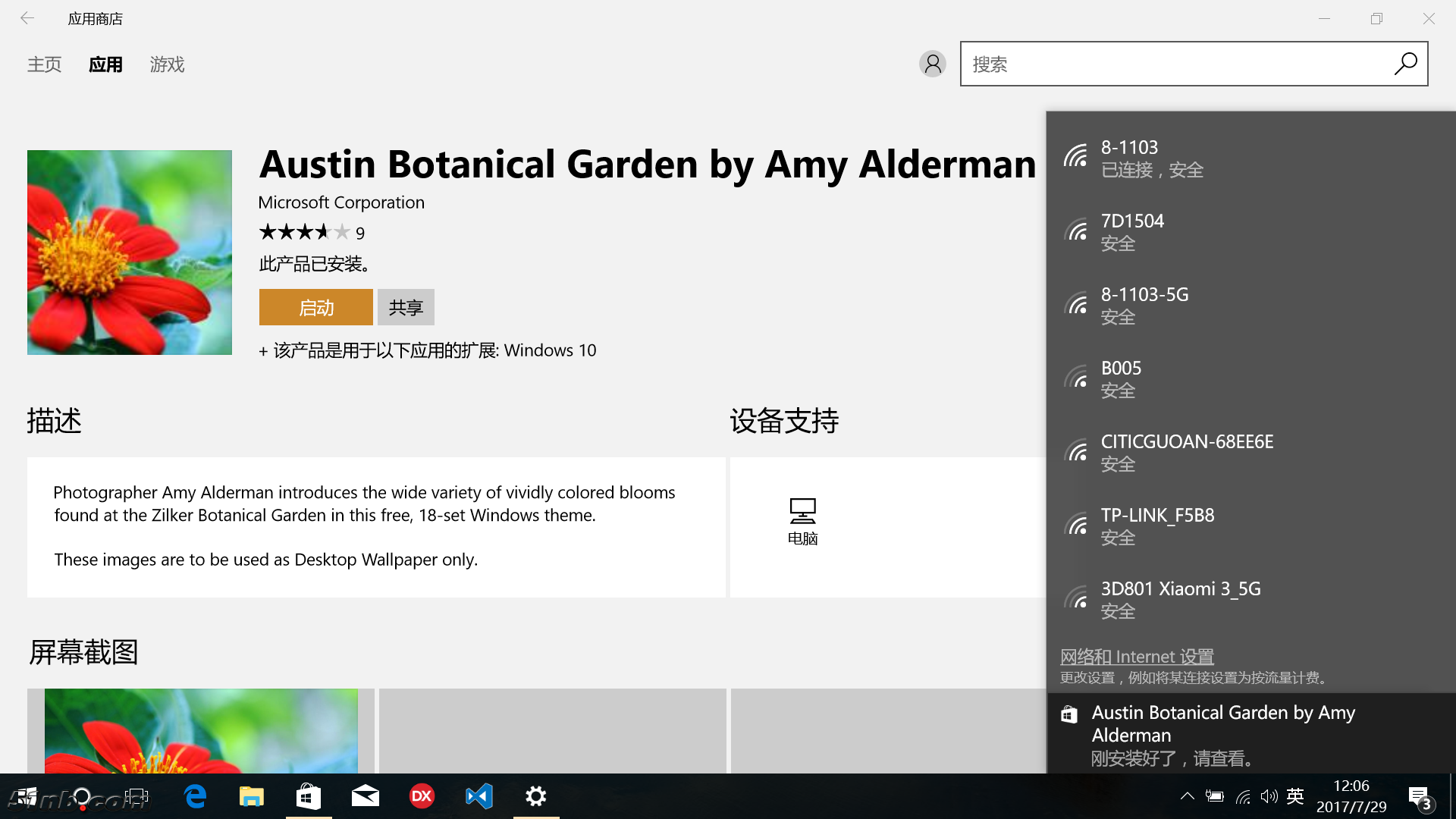
Task: Open the first flower screenshot thumbnail
Action: (201, 731)
